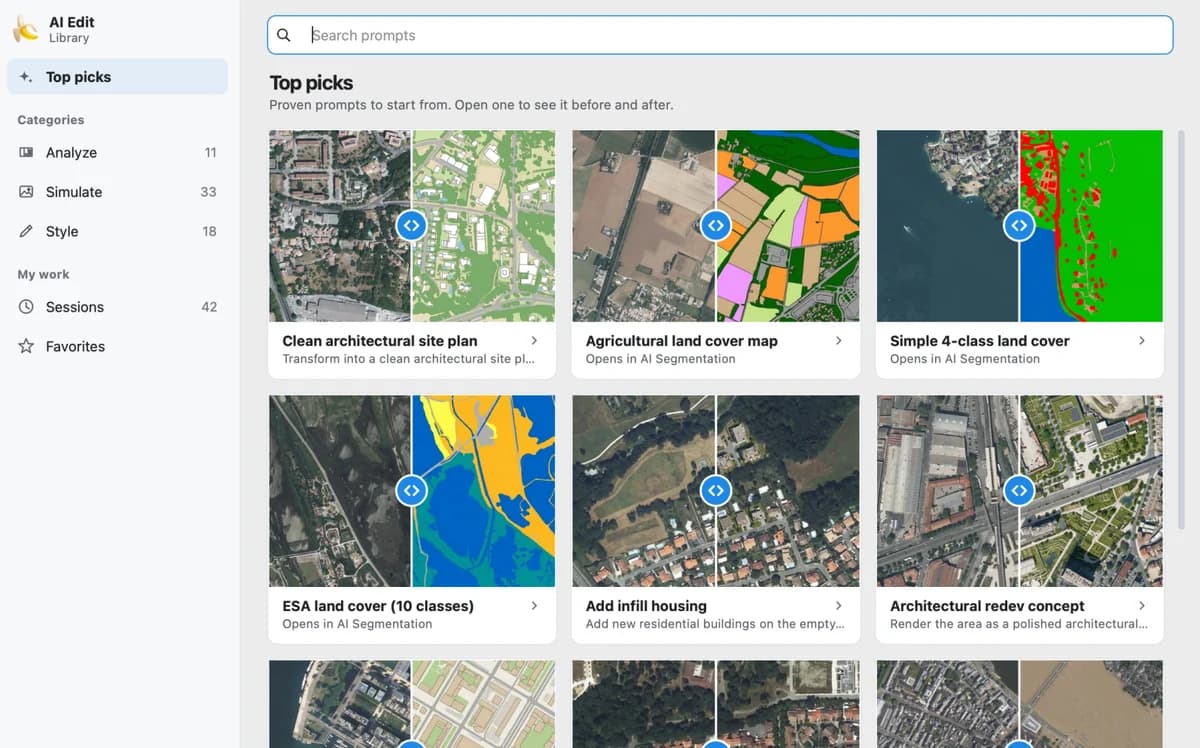The height and width of the screenshot is (748, 1200).
Task: Click 'Opens in AI Segmentation' under Agricultural land cover
Action: click(x=660, y=359)
